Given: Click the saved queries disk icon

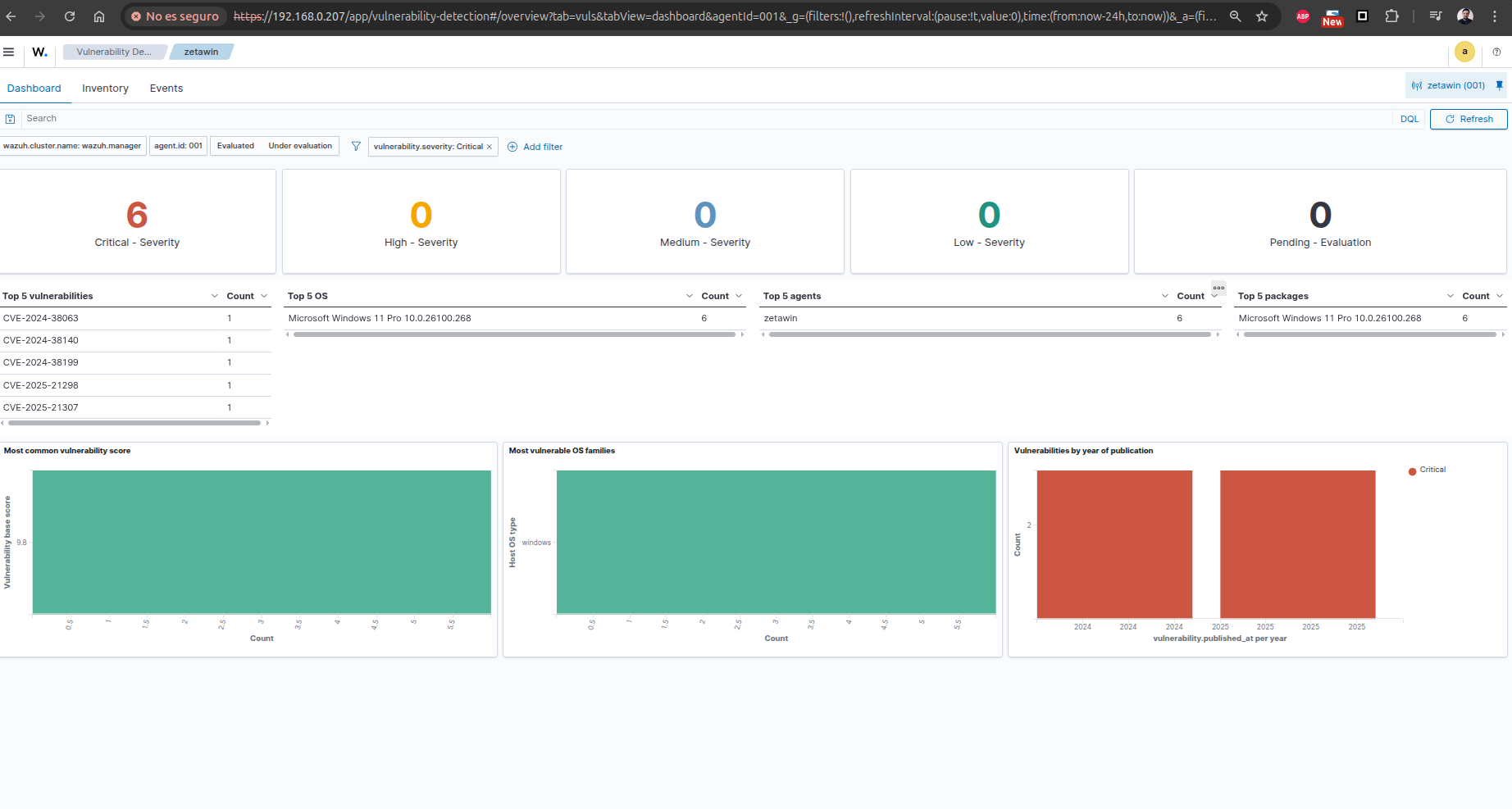Looking at the screenshot, I should pyautogui.click(x=11, y=119).
